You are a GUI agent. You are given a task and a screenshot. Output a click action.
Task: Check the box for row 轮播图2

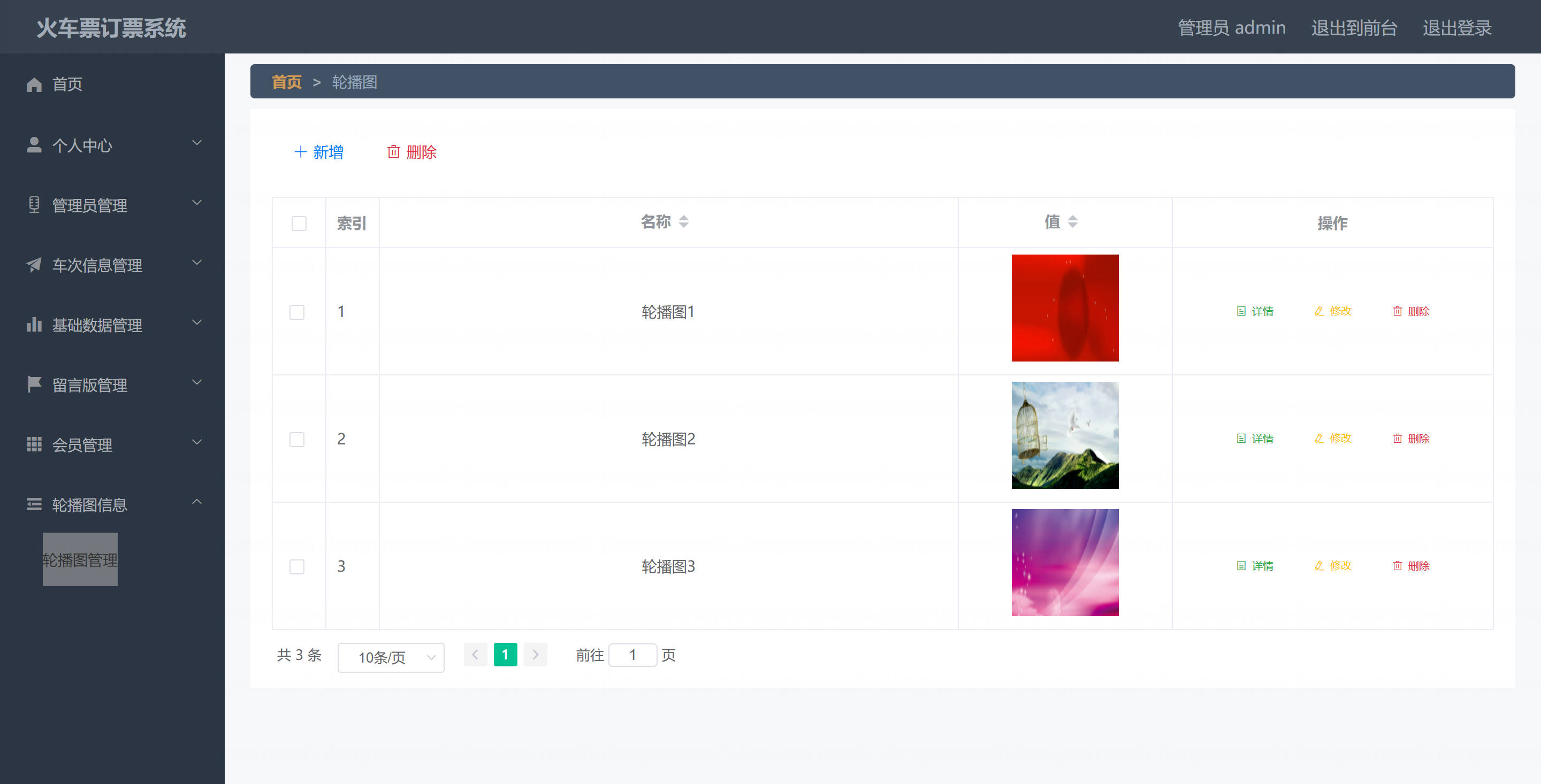tap(297, 440)
